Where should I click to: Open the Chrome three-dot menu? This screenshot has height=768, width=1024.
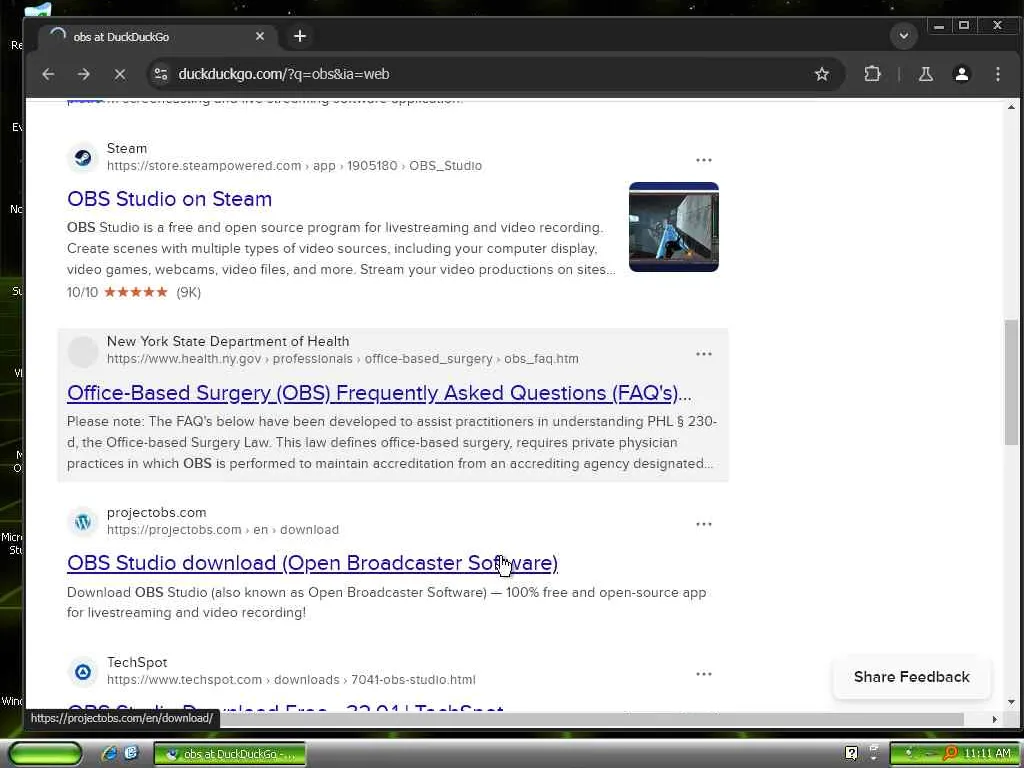998,74
